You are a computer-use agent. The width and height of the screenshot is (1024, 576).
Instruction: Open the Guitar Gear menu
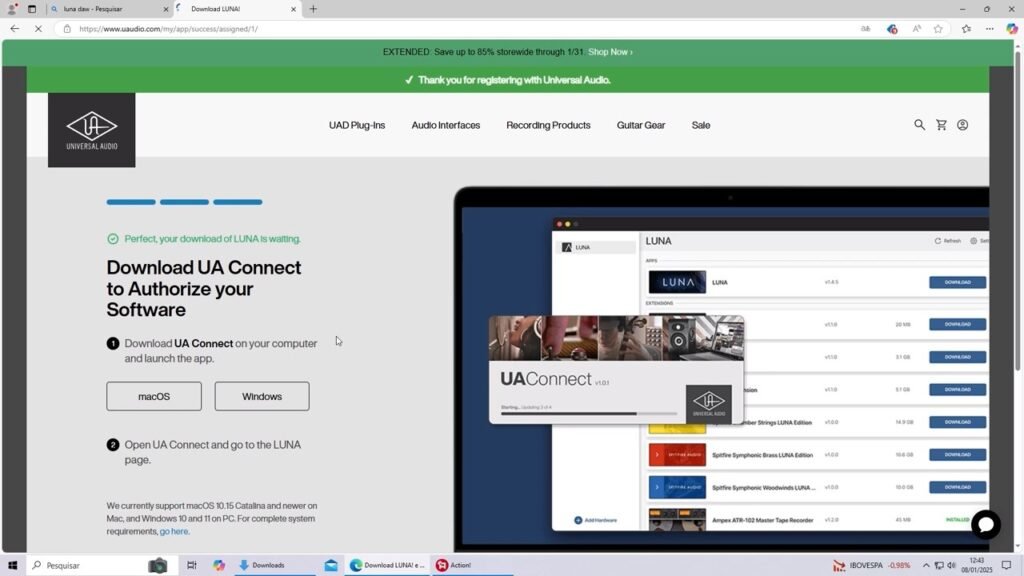pos(641,125)
